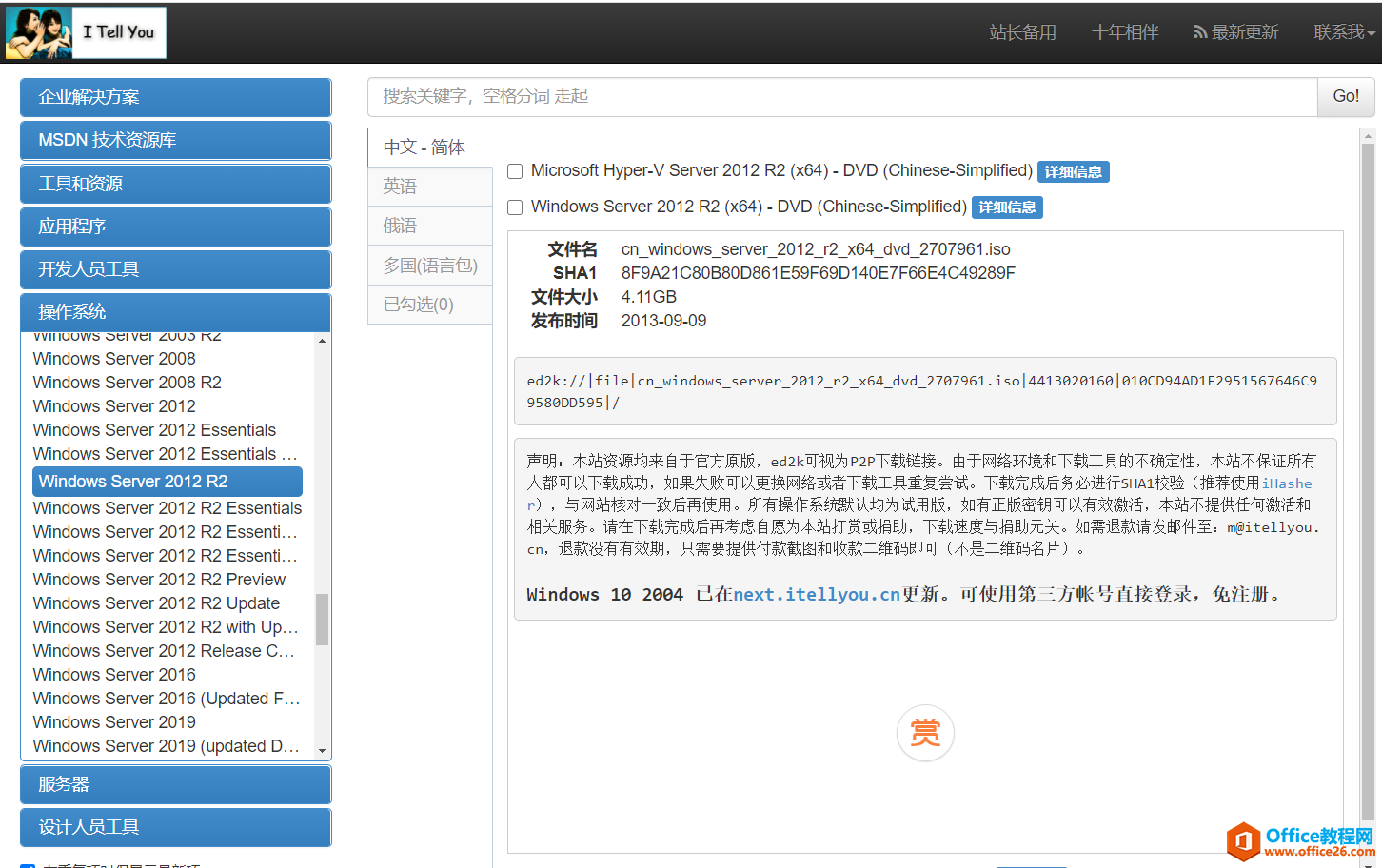The image size is (1382, 868).
Task: Click the 站长备用 menu item
Action: [1022, 31]
